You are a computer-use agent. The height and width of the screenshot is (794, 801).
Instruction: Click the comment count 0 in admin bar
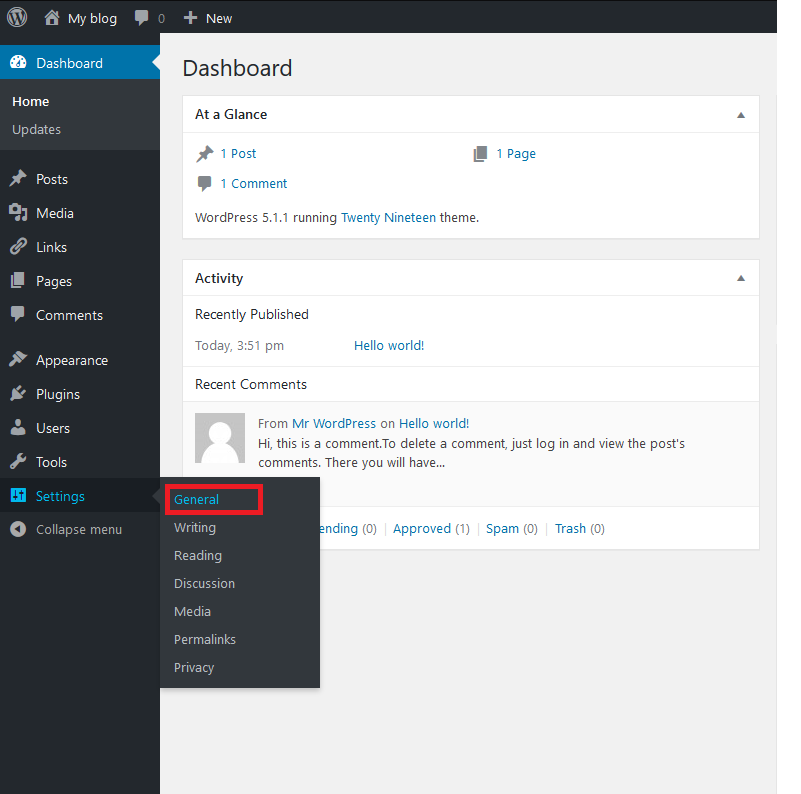[161, 19]
